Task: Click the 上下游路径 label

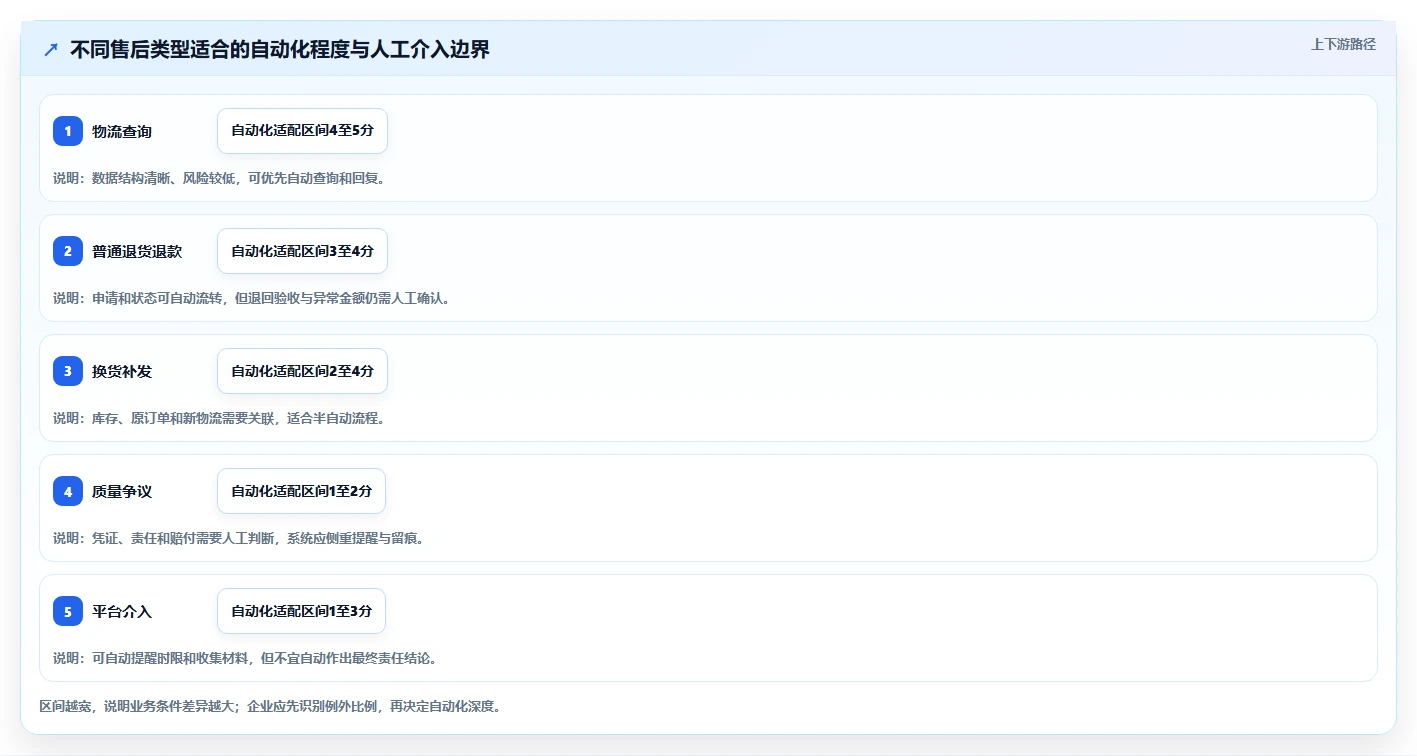Action: (1343, 44)
